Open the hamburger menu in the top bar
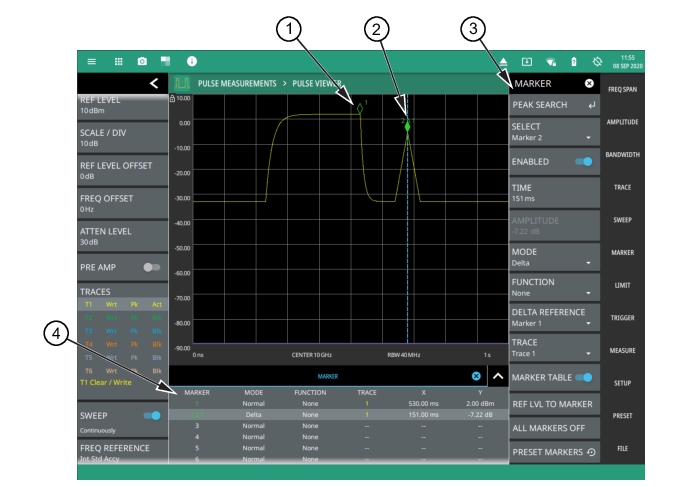Viewport: 689px width, 487px height. click(x=92, y=61)
